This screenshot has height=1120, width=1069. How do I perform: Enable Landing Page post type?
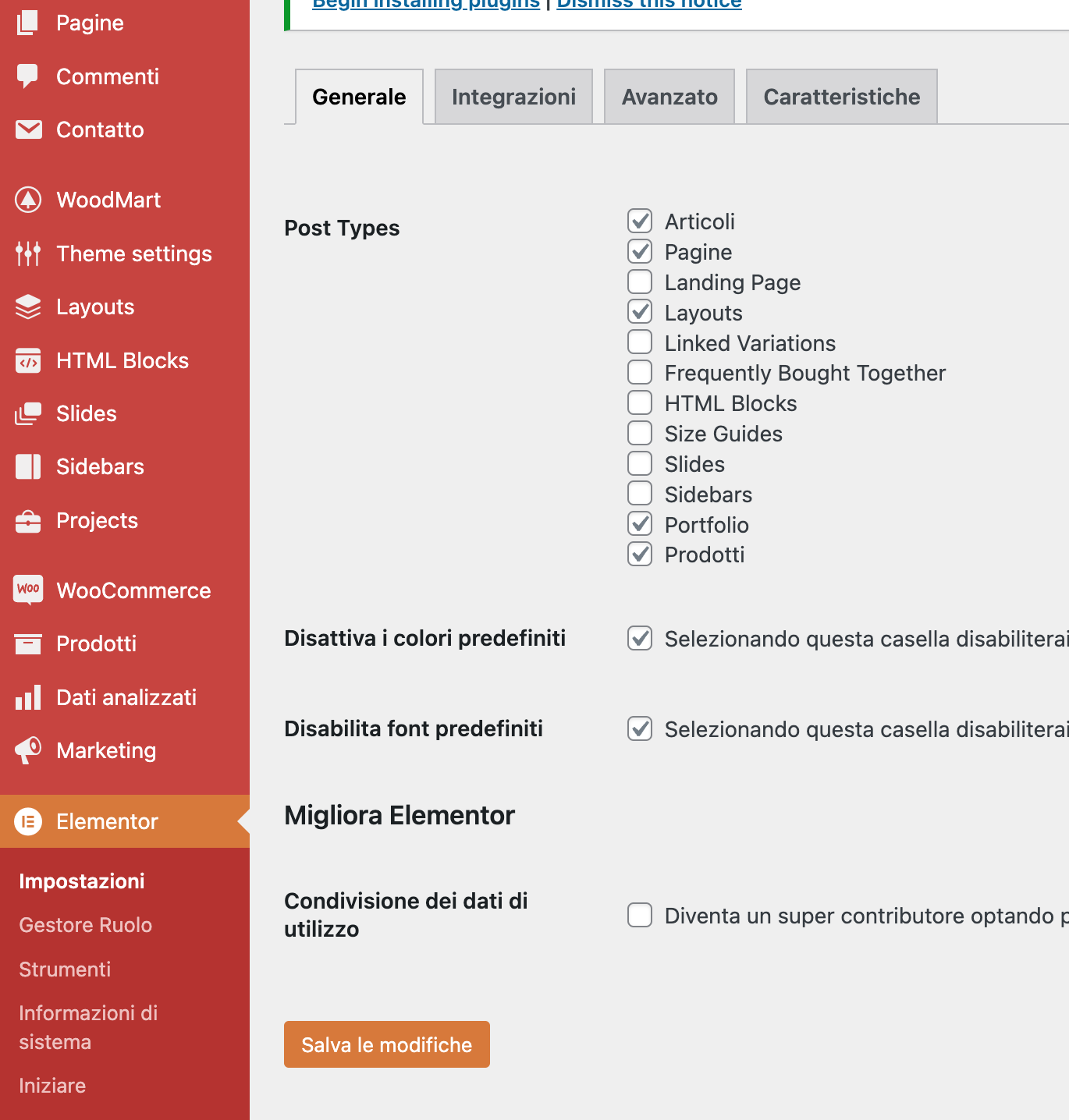pyautogui.click(x=640, y=282)
